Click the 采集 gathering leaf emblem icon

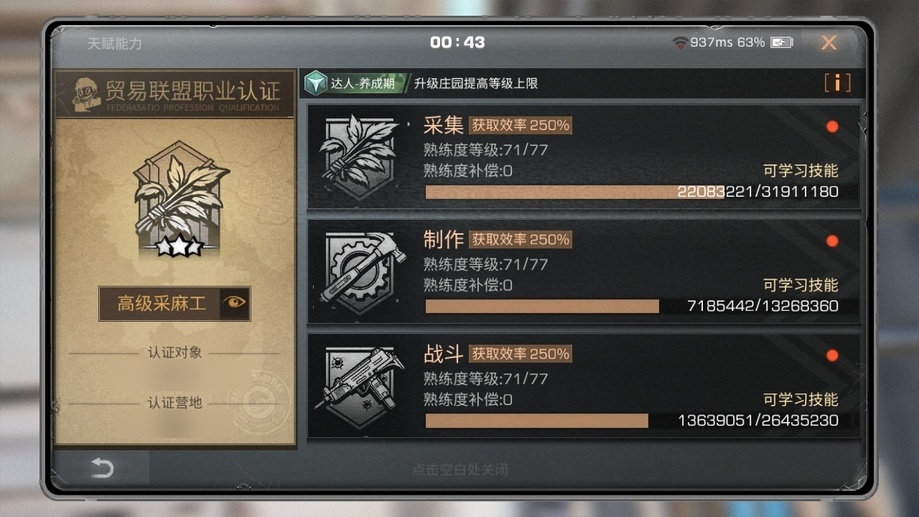359,157
